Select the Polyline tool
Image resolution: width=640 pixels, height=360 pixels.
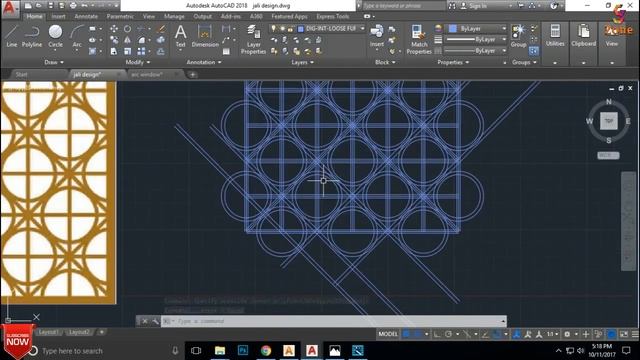point(32,36)
